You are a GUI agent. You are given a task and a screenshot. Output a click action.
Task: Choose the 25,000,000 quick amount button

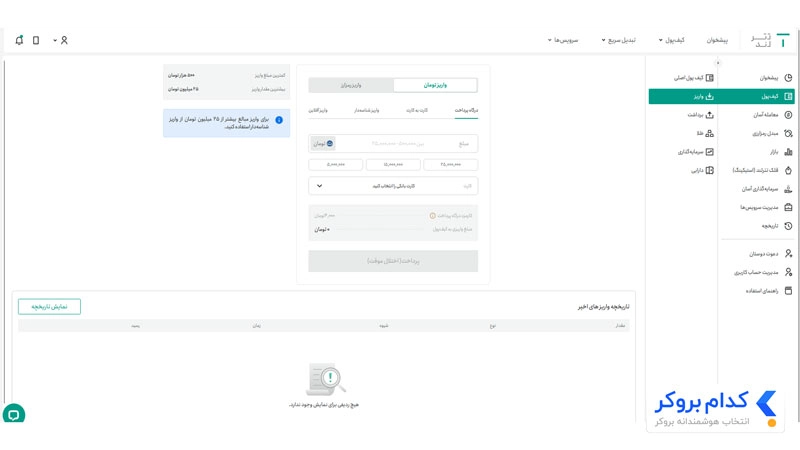(x=451, y=164)
